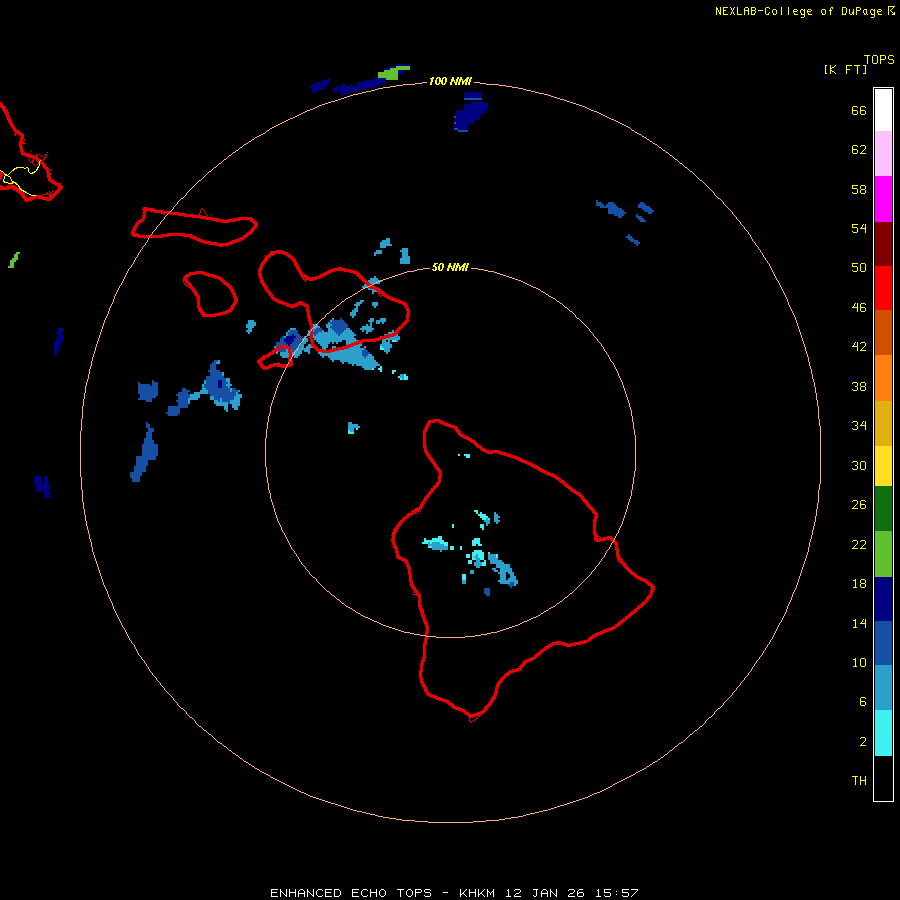Click the bright red legend swatch at 46–50
The width and height of the screenshot is (900, 900).
[883, 288]
